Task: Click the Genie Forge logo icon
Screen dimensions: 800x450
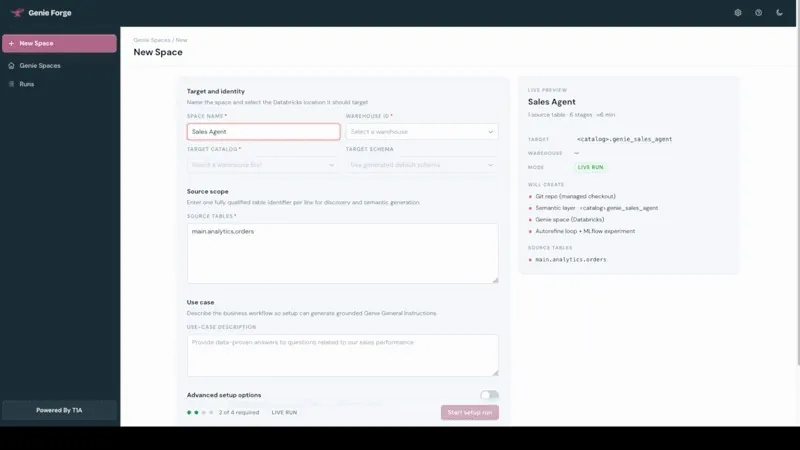Action: point(17,13)
